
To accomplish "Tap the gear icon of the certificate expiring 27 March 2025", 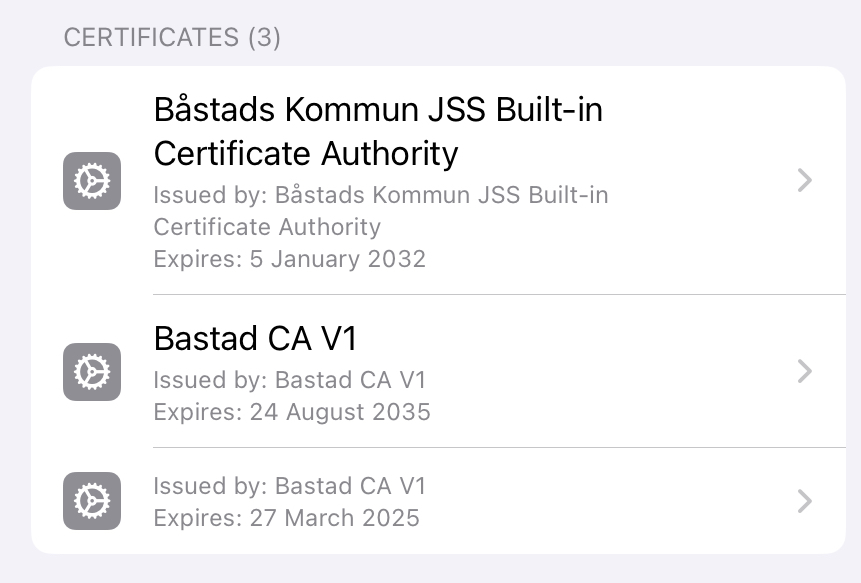I will coord(92,501).
